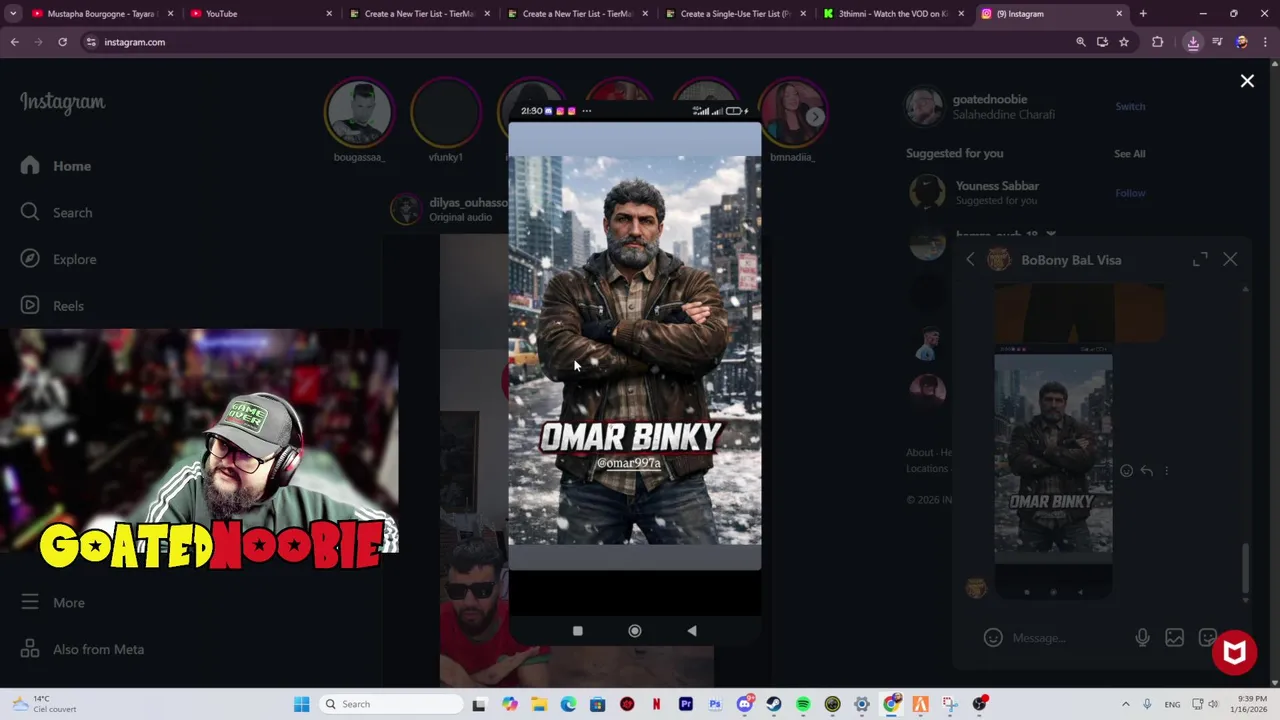Click the phone home circle button
1280x720 pixels.
(634, 631)
